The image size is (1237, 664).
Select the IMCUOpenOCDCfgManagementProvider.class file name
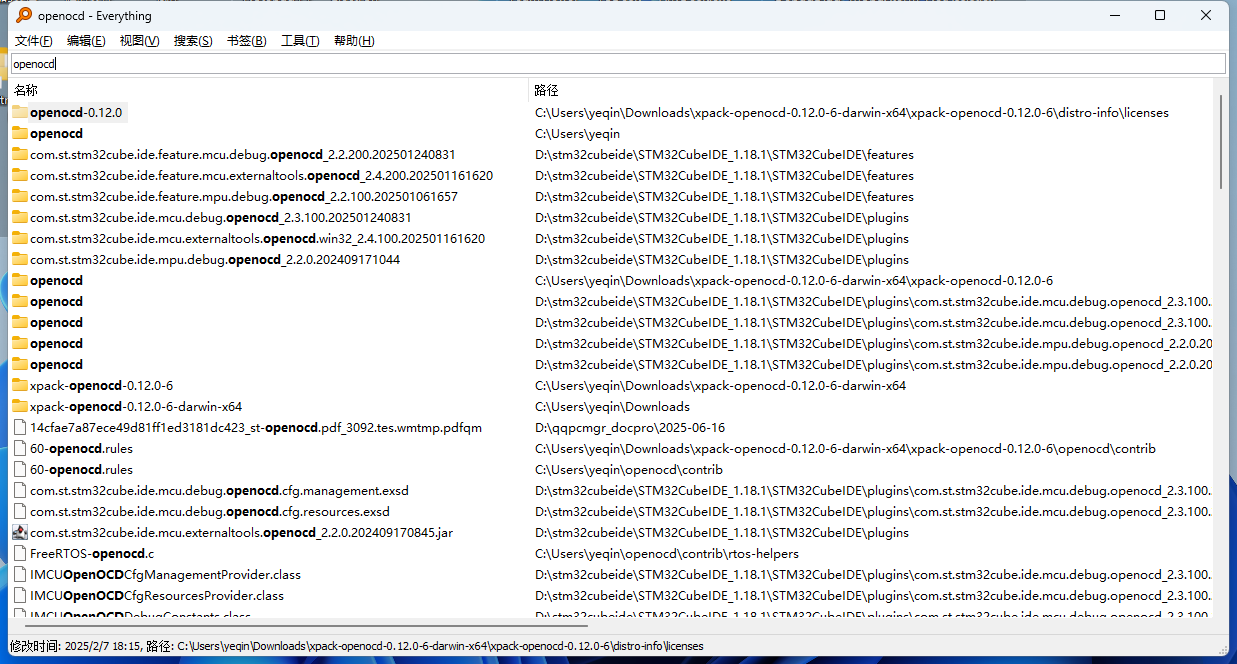(x=165, y=574)
